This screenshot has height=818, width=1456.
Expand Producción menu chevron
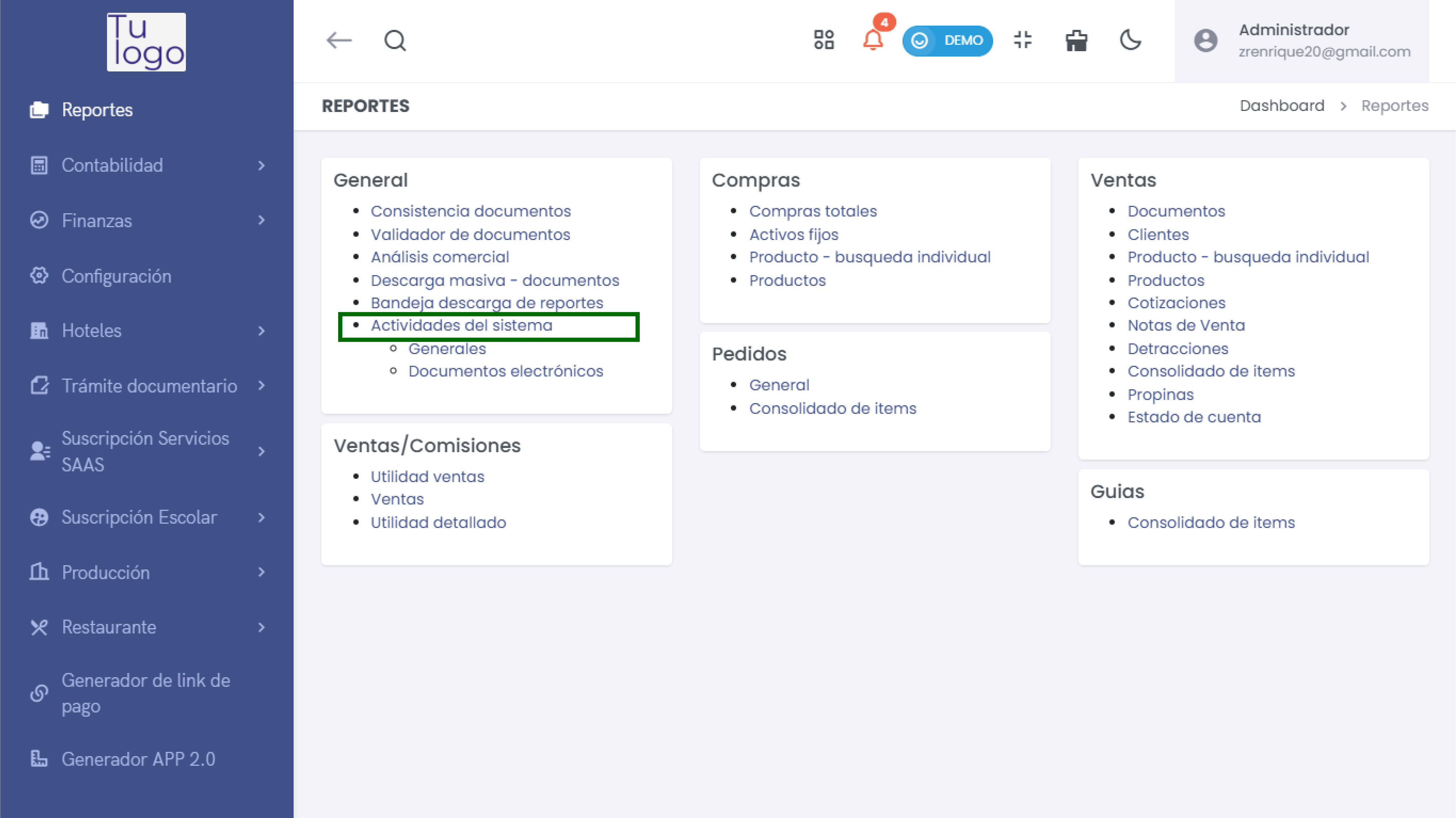coord(261,572)
